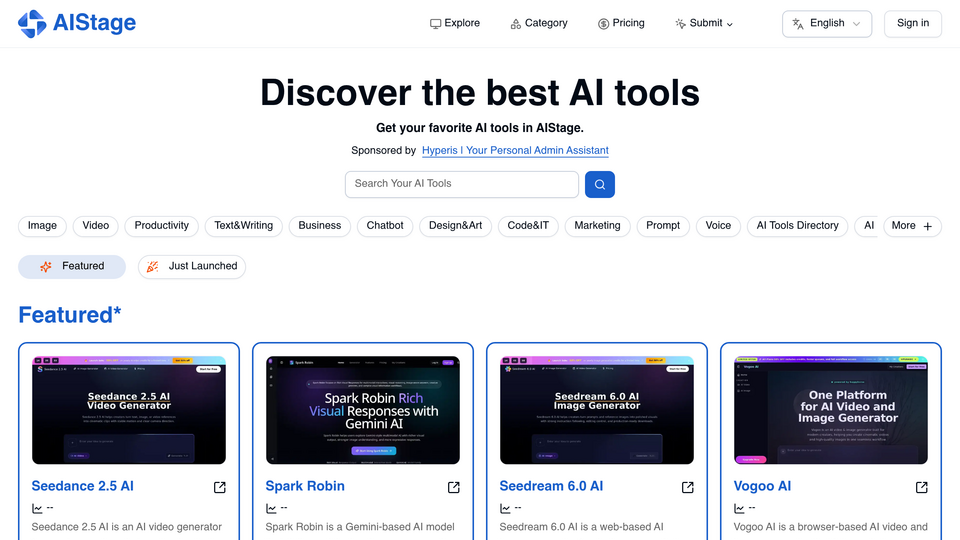960x540 pixels.
Task: Select the Design&Art category chip
Action: click(x=456, y=226)
